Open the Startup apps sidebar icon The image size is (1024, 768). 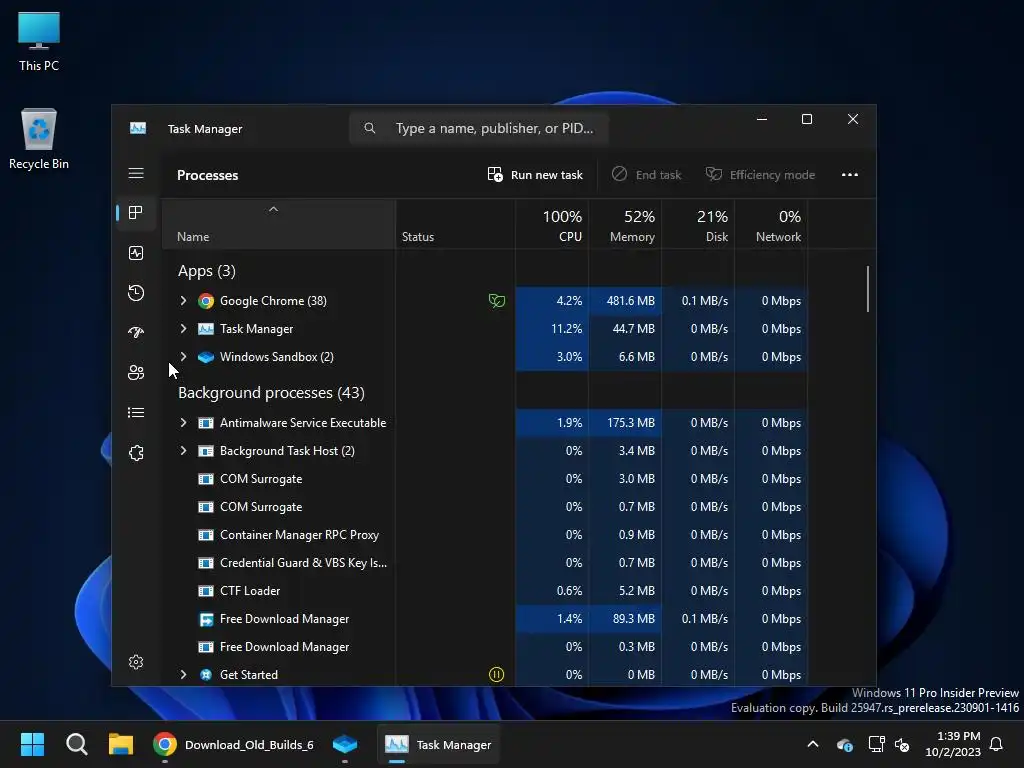point(136,332)
